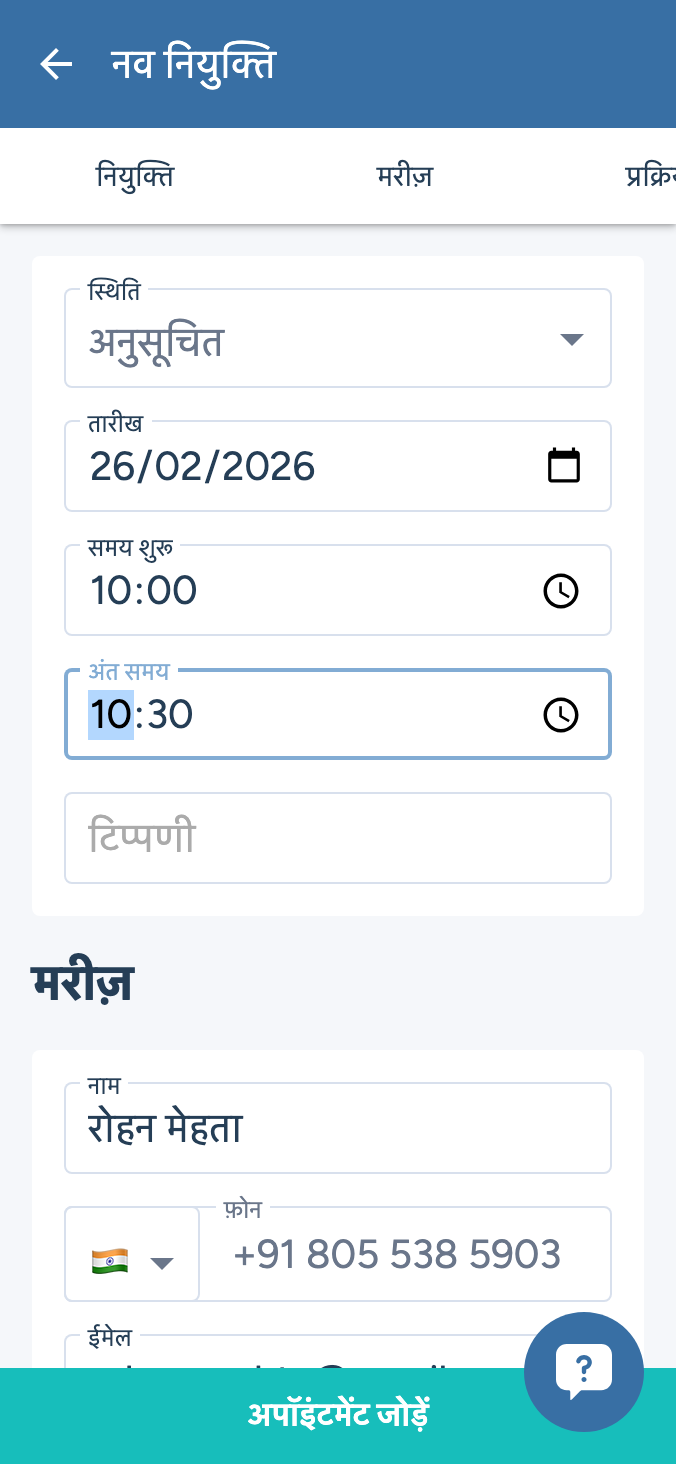Click the फ़ोन number input field
Screen dimensions: 676x1464
tap(400, 1254)
